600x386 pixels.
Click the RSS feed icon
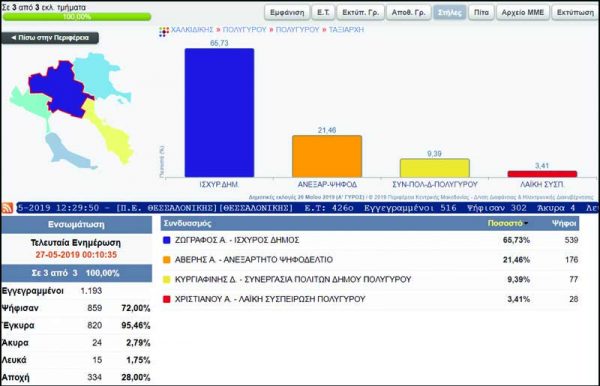7,208
